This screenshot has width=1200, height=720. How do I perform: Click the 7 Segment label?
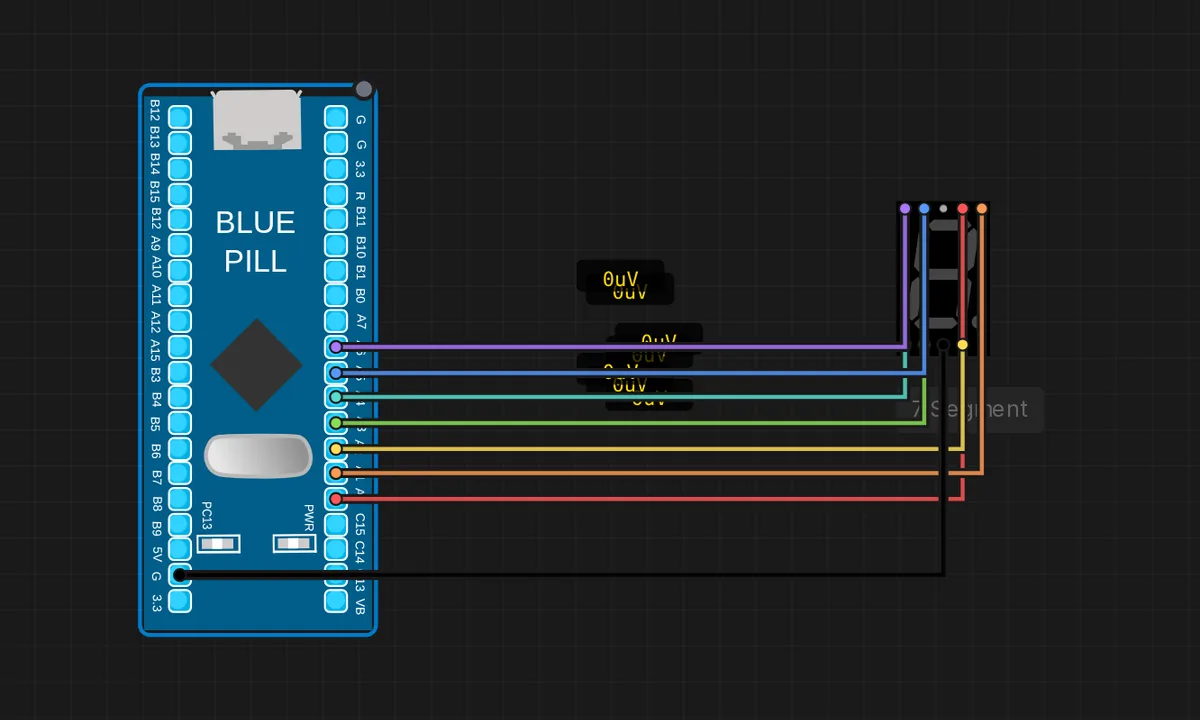[969, 409]
